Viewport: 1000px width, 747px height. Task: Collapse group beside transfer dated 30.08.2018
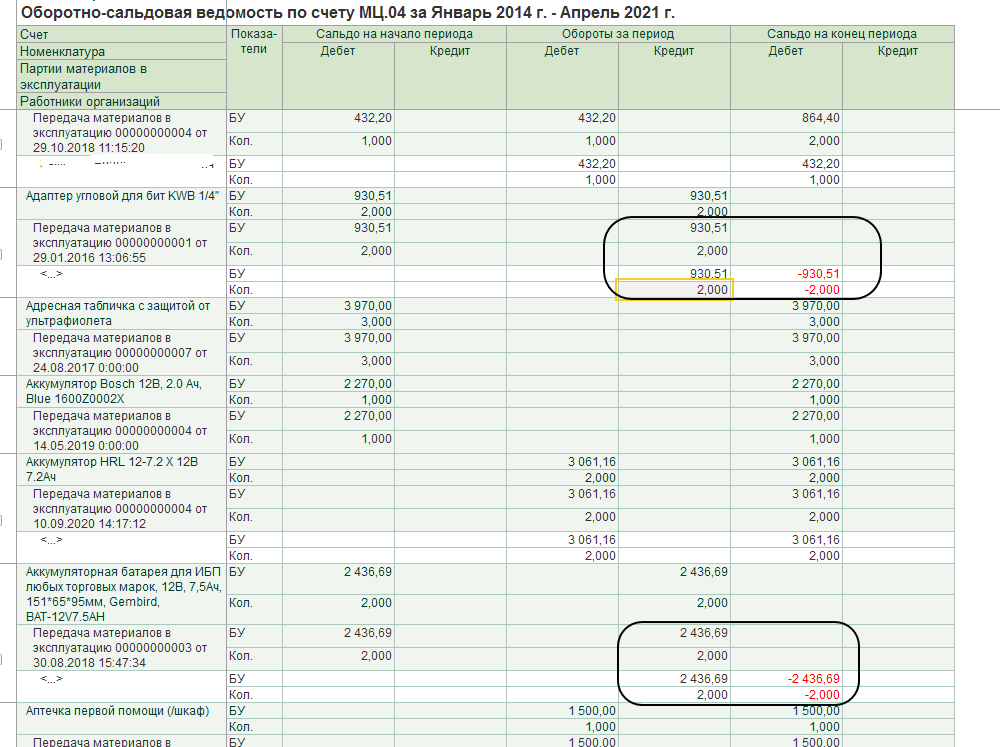pyautogui.click(x=2, y=661)
